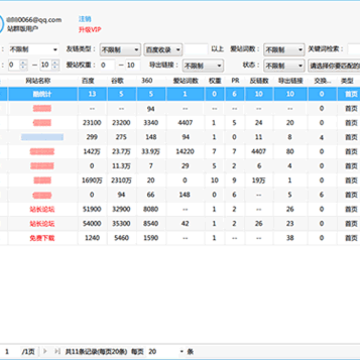Click the 免费下载 site name
This screenshot has width=360, height=360.
(42, 238)
